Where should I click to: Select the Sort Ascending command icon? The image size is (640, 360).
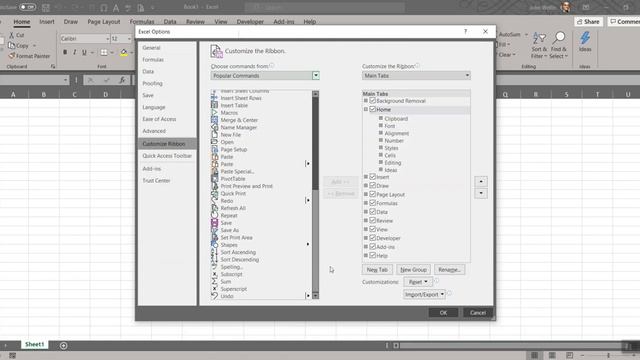coord(214,252)
